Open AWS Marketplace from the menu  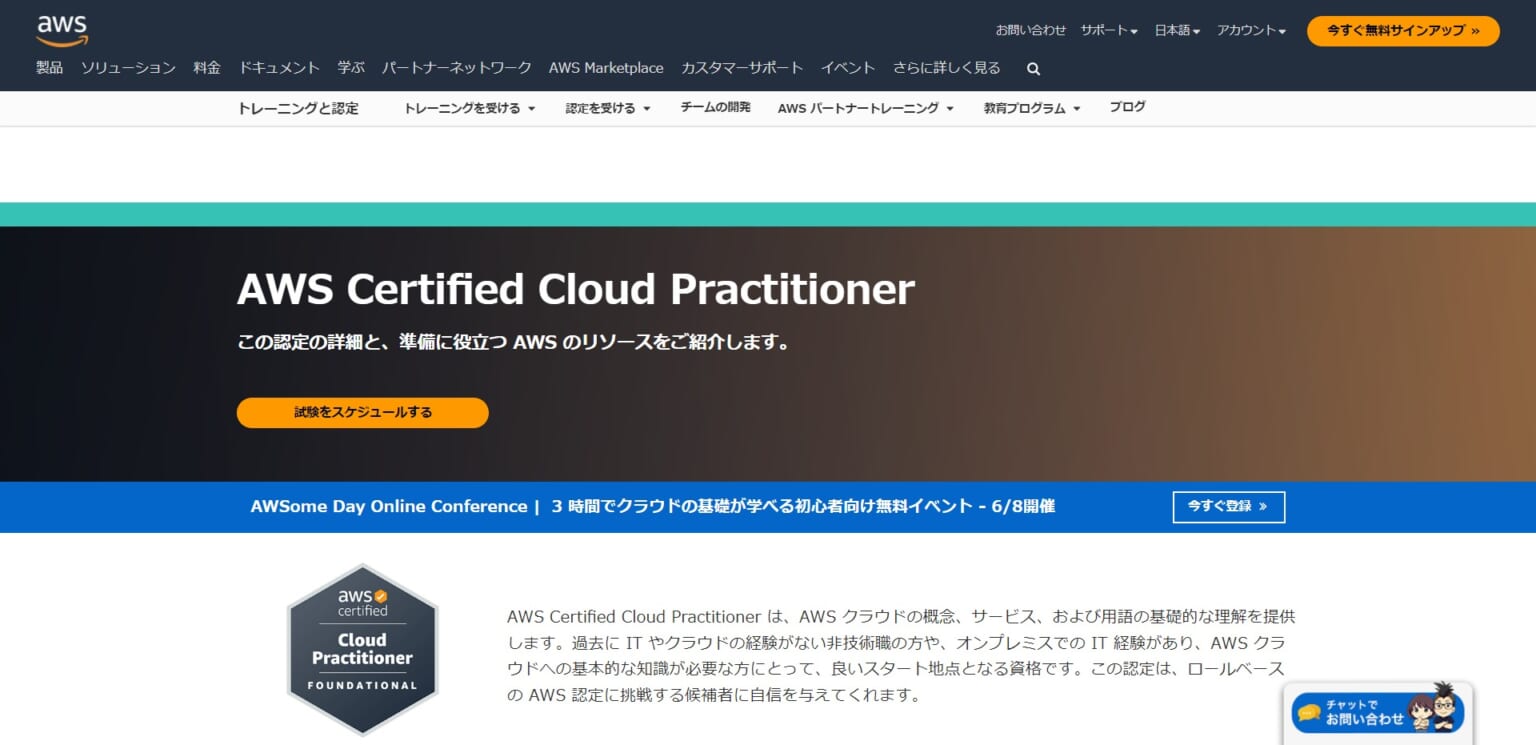(x=606, y=68)
